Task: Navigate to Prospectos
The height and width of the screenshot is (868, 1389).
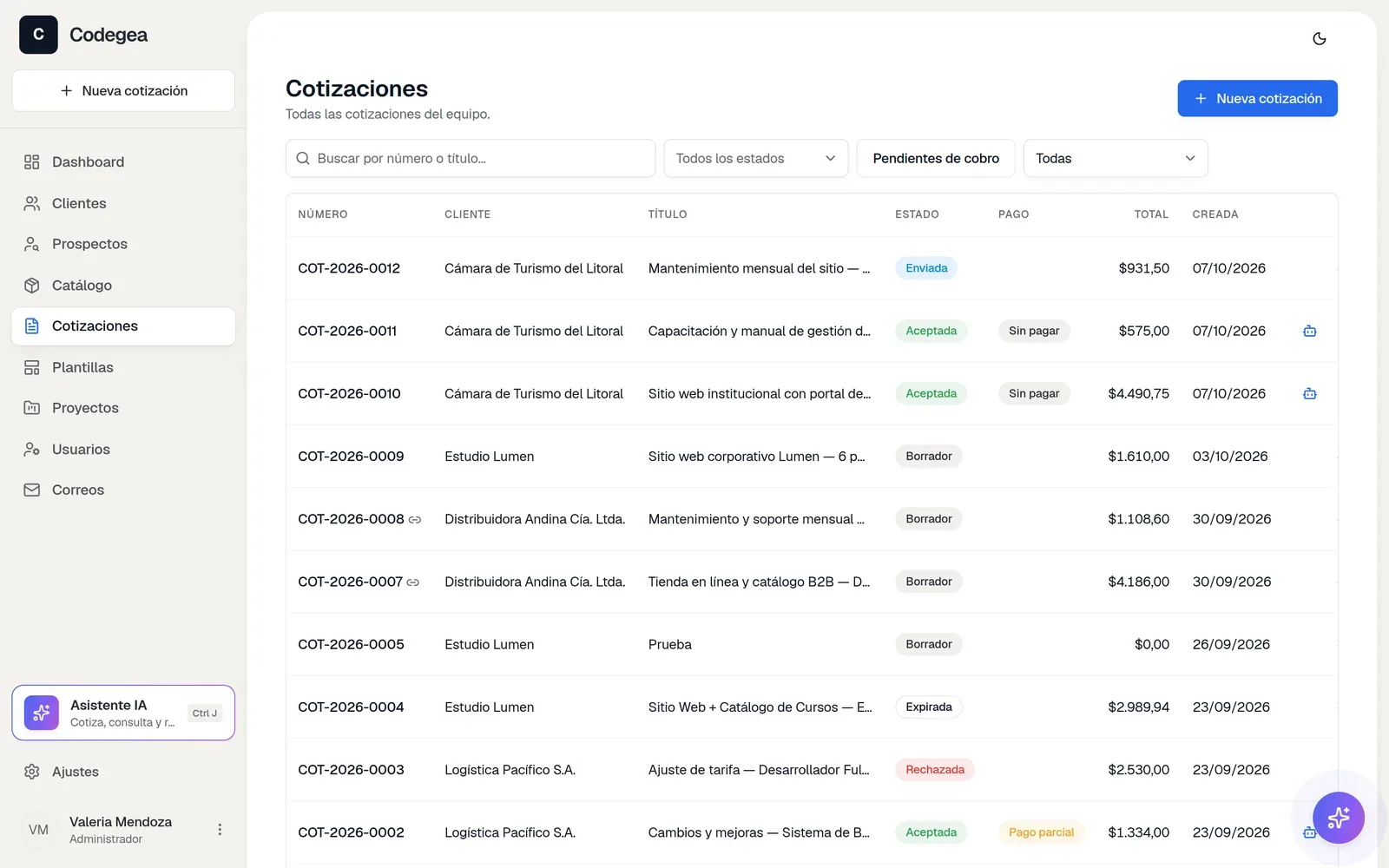Action: [x=123, y=244]
